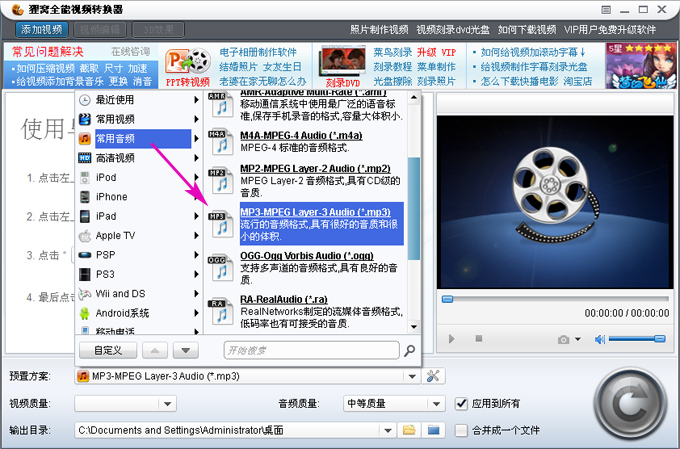Expand the PS3 submenu arrow
The height and width of the screenshot is (449, 680).
coord(196,274)
